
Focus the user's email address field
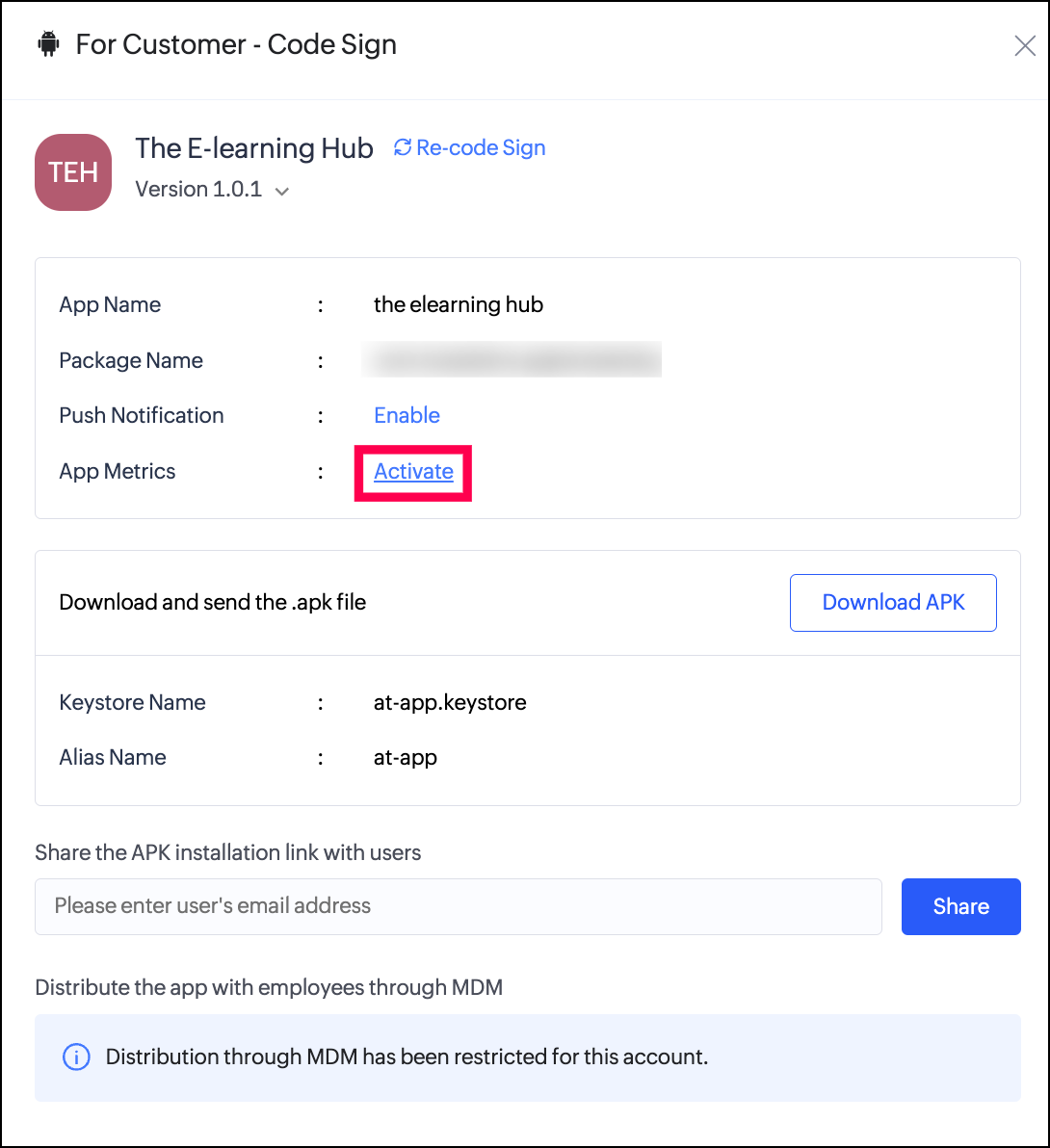(x=458, y=905)
